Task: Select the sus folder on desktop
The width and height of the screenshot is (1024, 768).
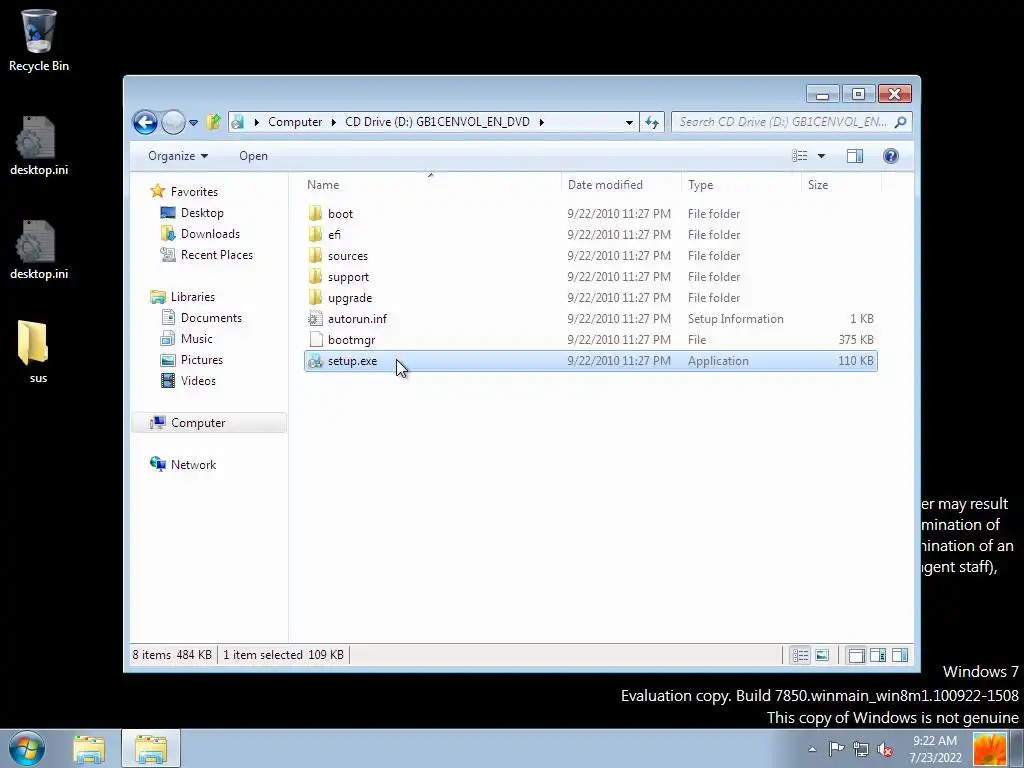Action: coord(33,353)
